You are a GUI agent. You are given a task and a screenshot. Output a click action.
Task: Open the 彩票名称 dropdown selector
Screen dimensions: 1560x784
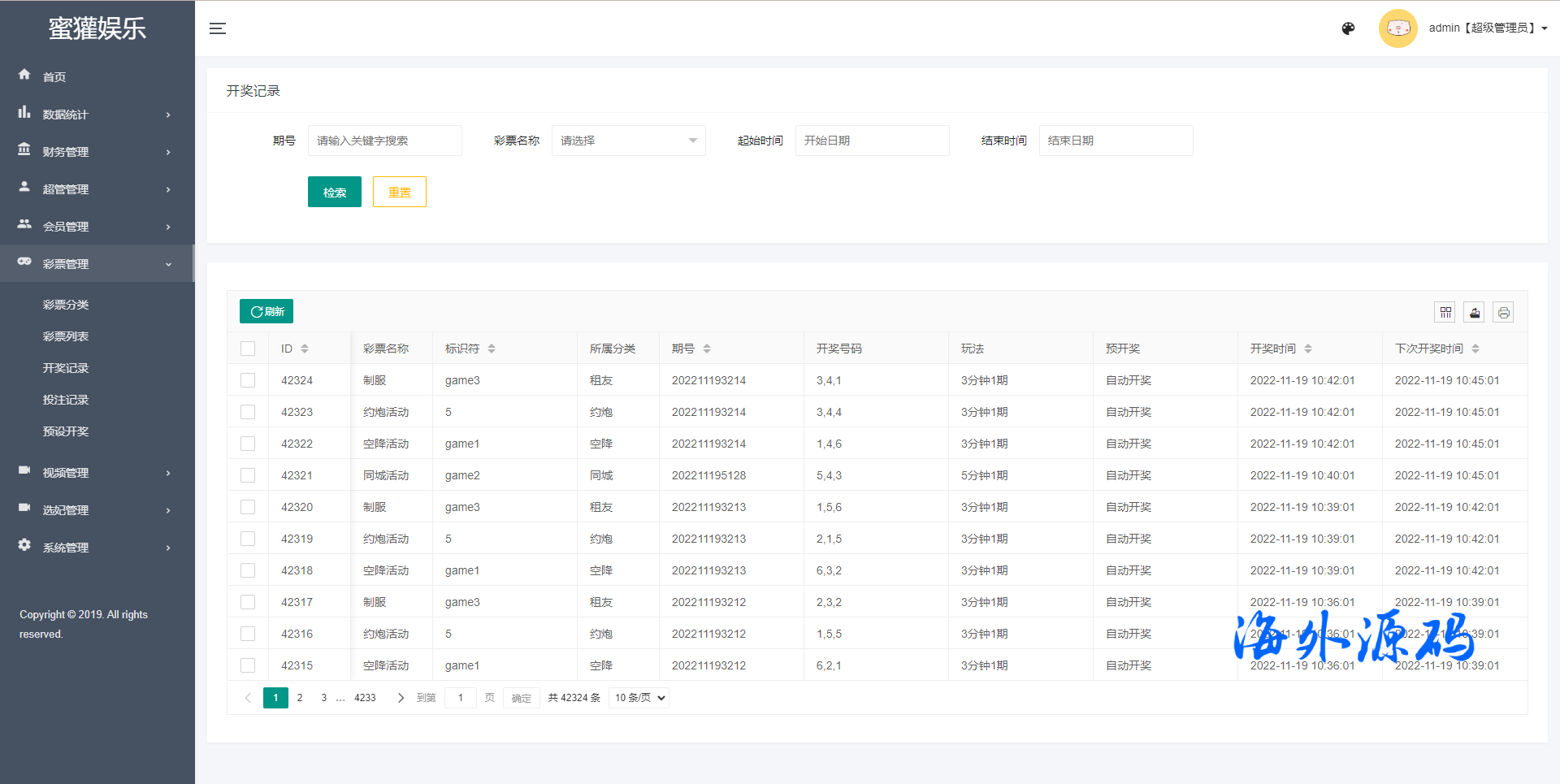[628, 141]
